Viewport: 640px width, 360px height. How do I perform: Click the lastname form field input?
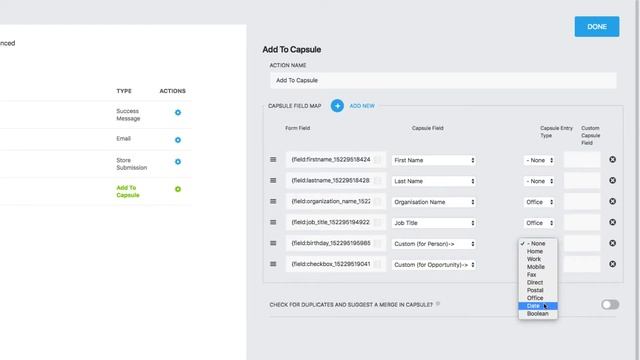point(336,180)
